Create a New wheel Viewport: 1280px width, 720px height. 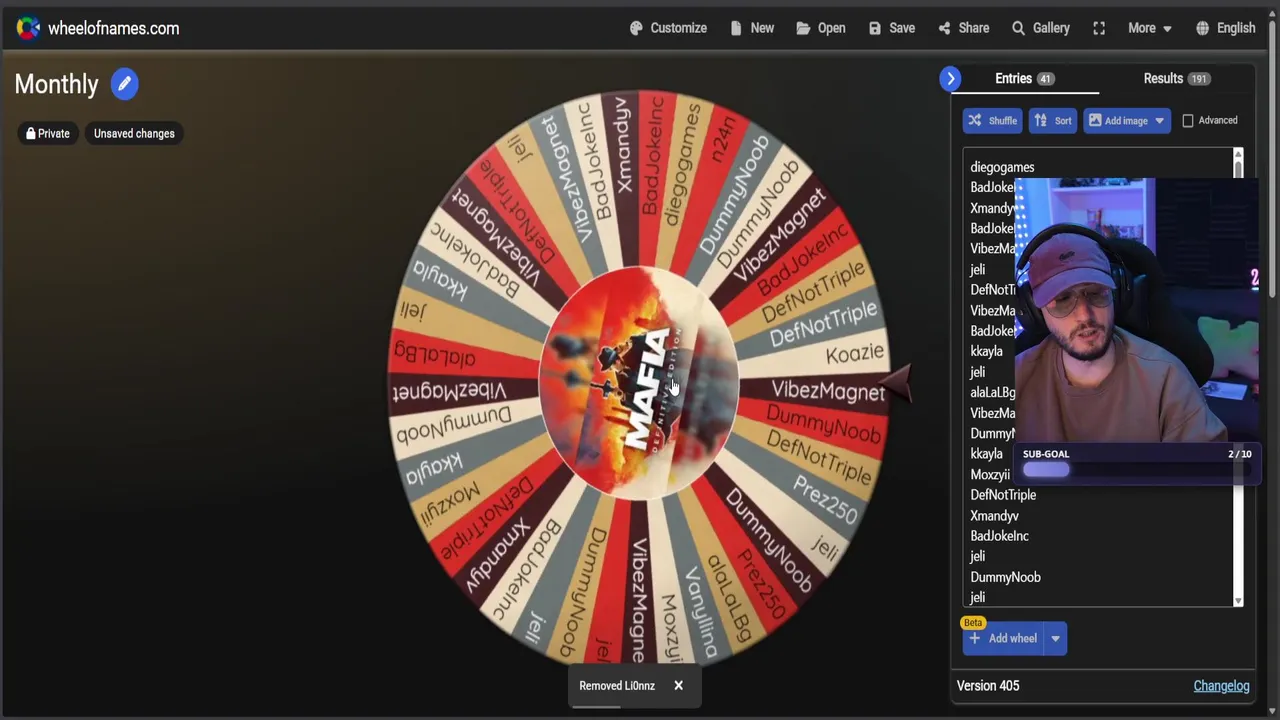click(x=752, y=28)
